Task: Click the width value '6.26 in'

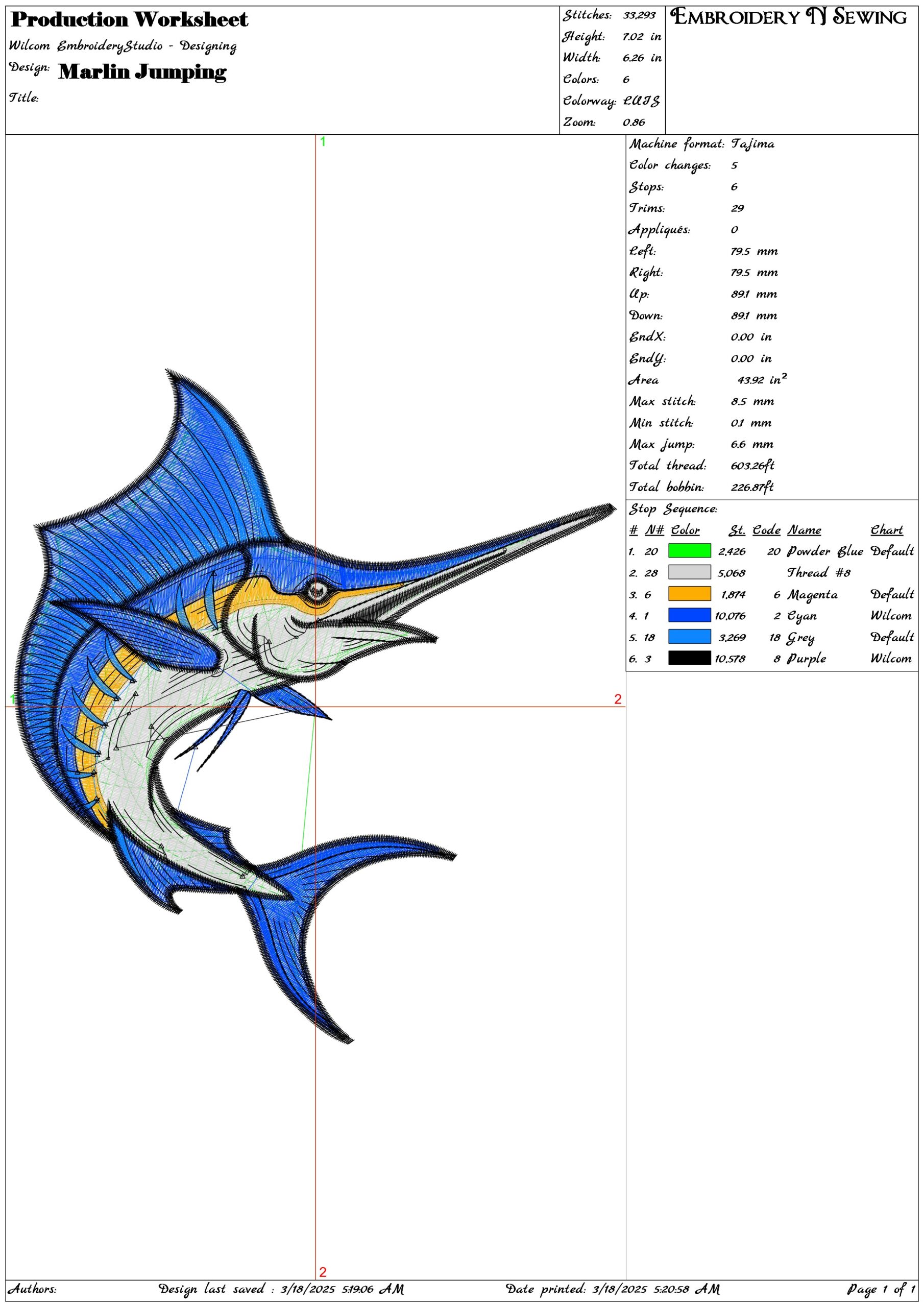Action: (642, 58)
